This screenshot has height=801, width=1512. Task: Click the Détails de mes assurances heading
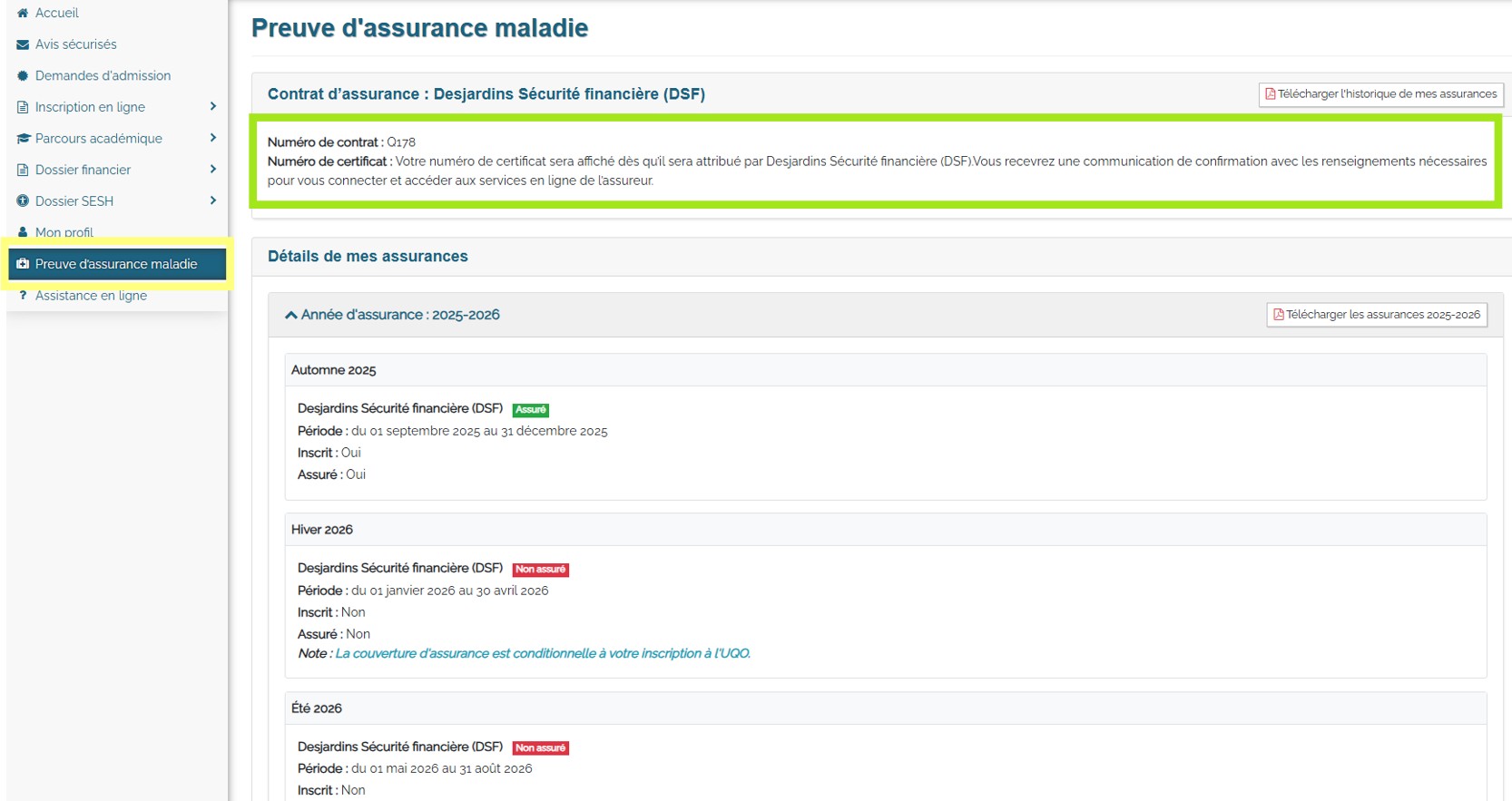click(368, 257)
